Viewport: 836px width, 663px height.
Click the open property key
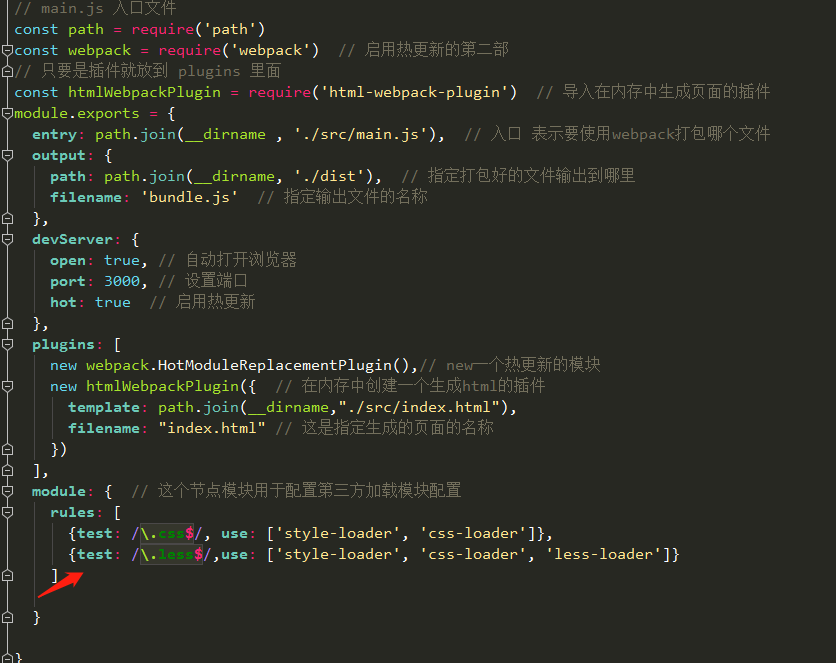68,261
